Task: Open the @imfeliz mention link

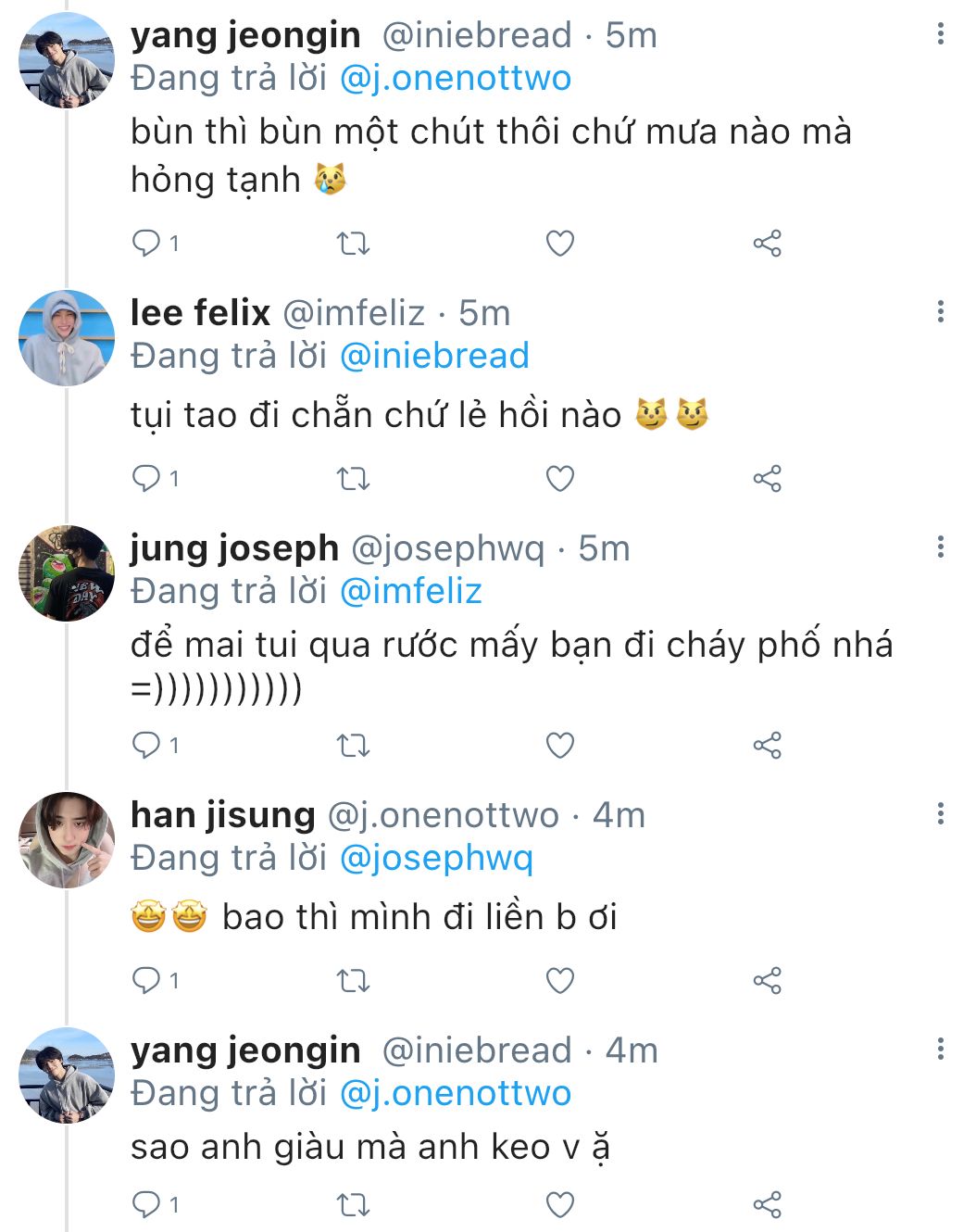Action: 411,591
